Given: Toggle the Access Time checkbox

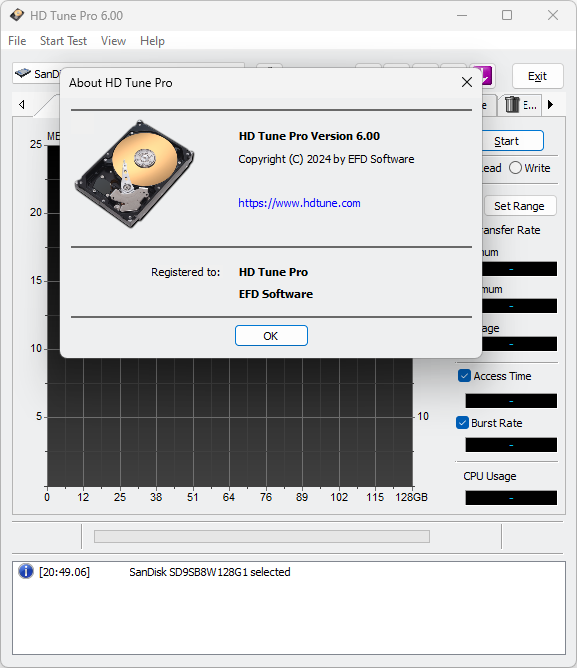Looking at the screenshot, I should click(x=464, y=376).
